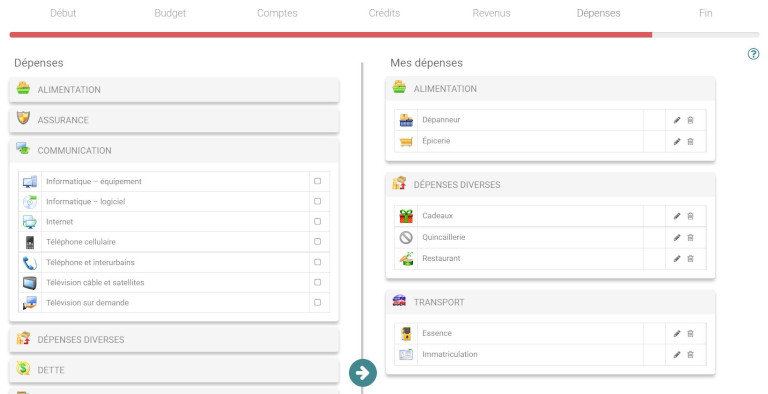Click the Informatique – logiciel disc icon
This screenshot has height=394, width=768.
tap(30, 202)
